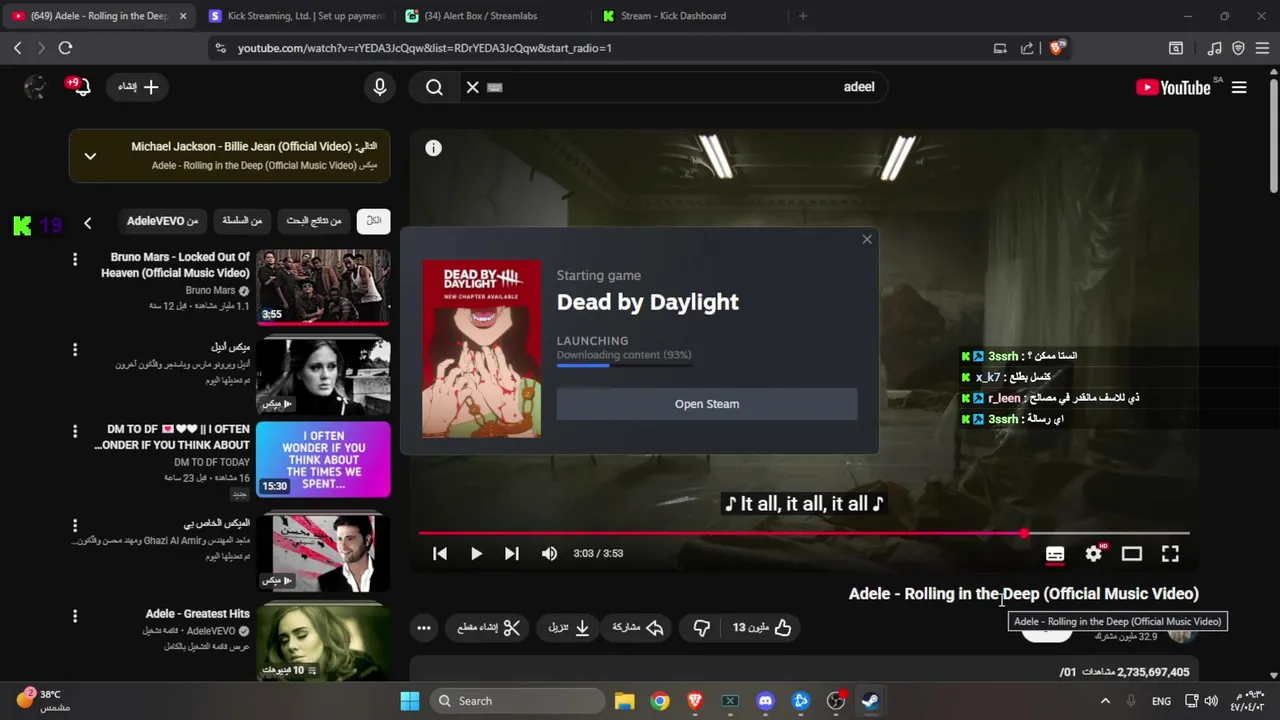Open Adele - Greatest Hits playlist thumbnail
This screenshot has width=1280, height=720.
(323, 642)
